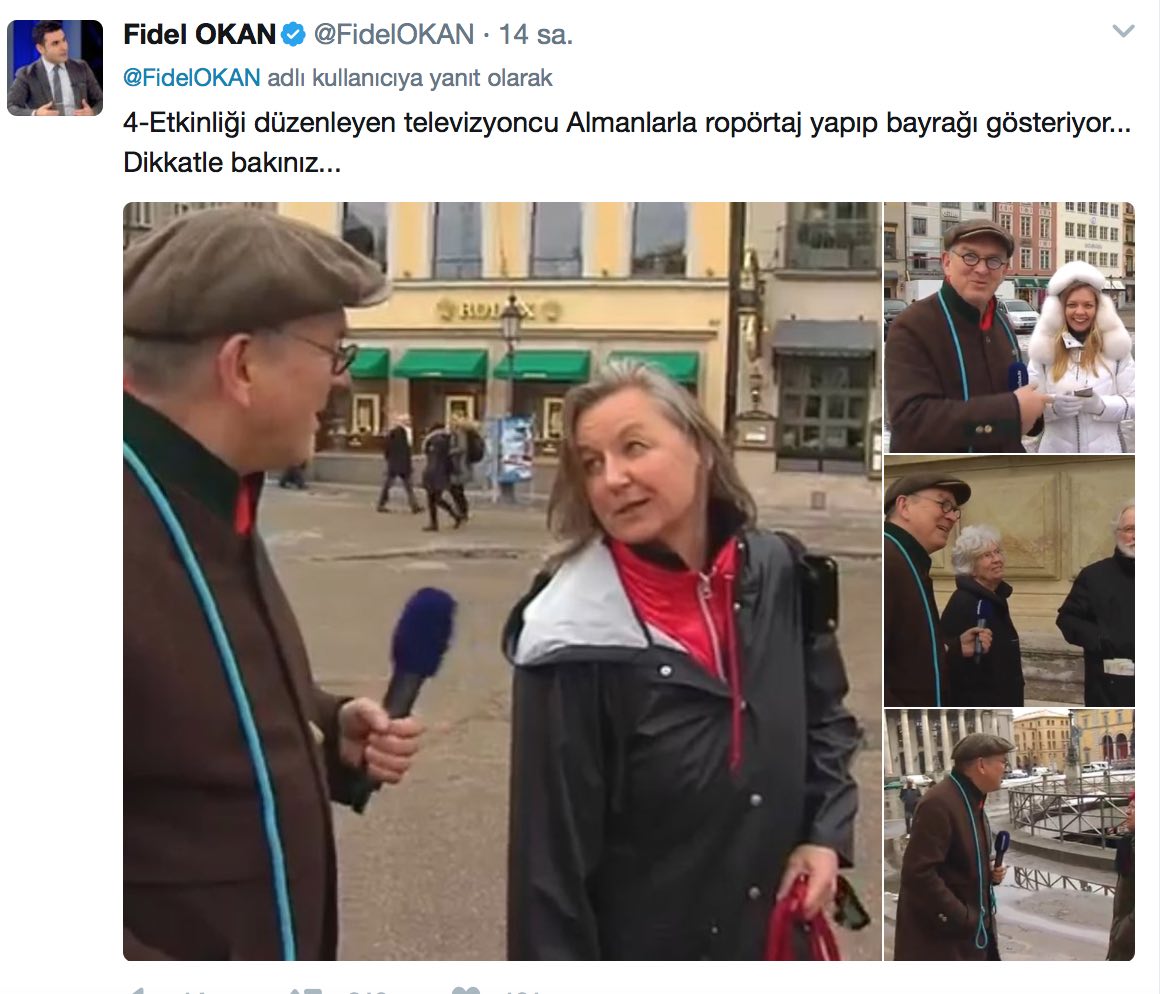Click the like count beside the heart
Image resolution: width=1160 pixels, height=994 pixels.
[x=524, y=990]
